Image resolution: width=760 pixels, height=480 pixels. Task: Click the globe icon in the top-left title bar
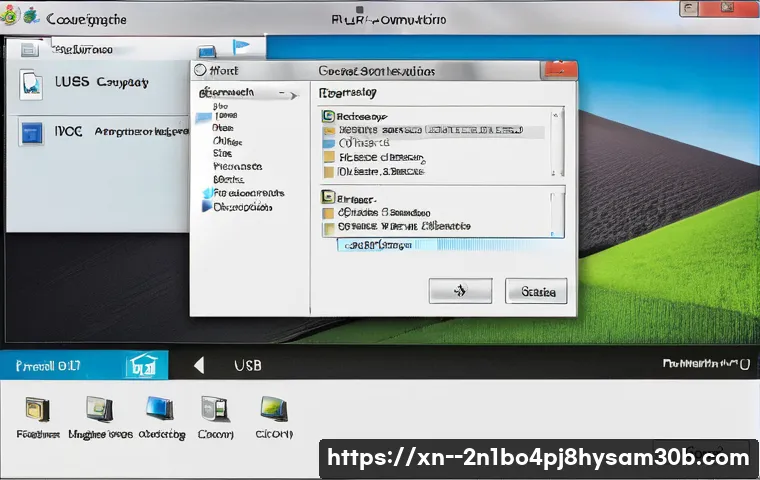pyautogui.click(x=11, y=15)
